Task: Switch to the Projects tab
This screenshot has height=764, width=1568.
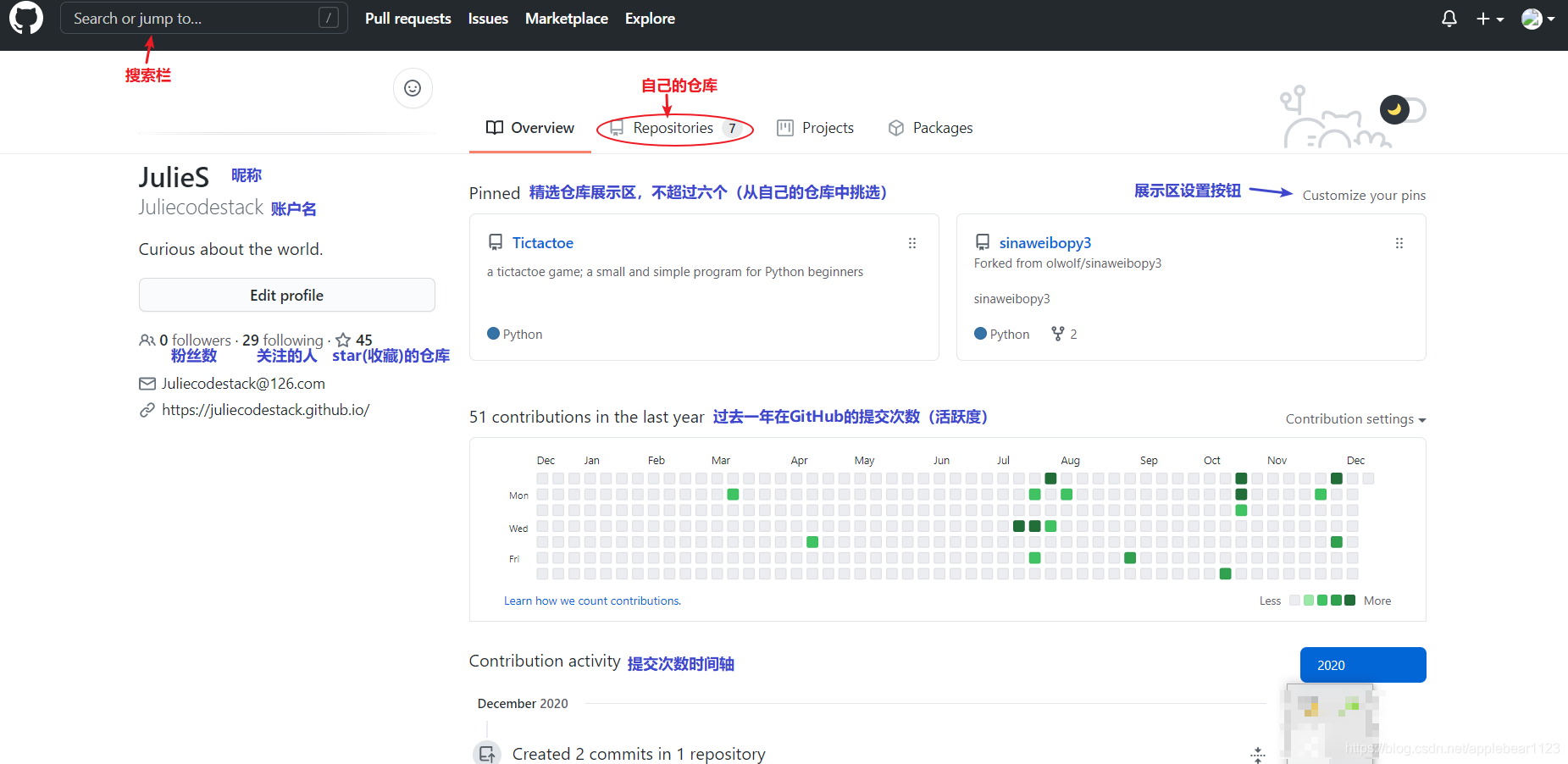Action: point(816,128)
